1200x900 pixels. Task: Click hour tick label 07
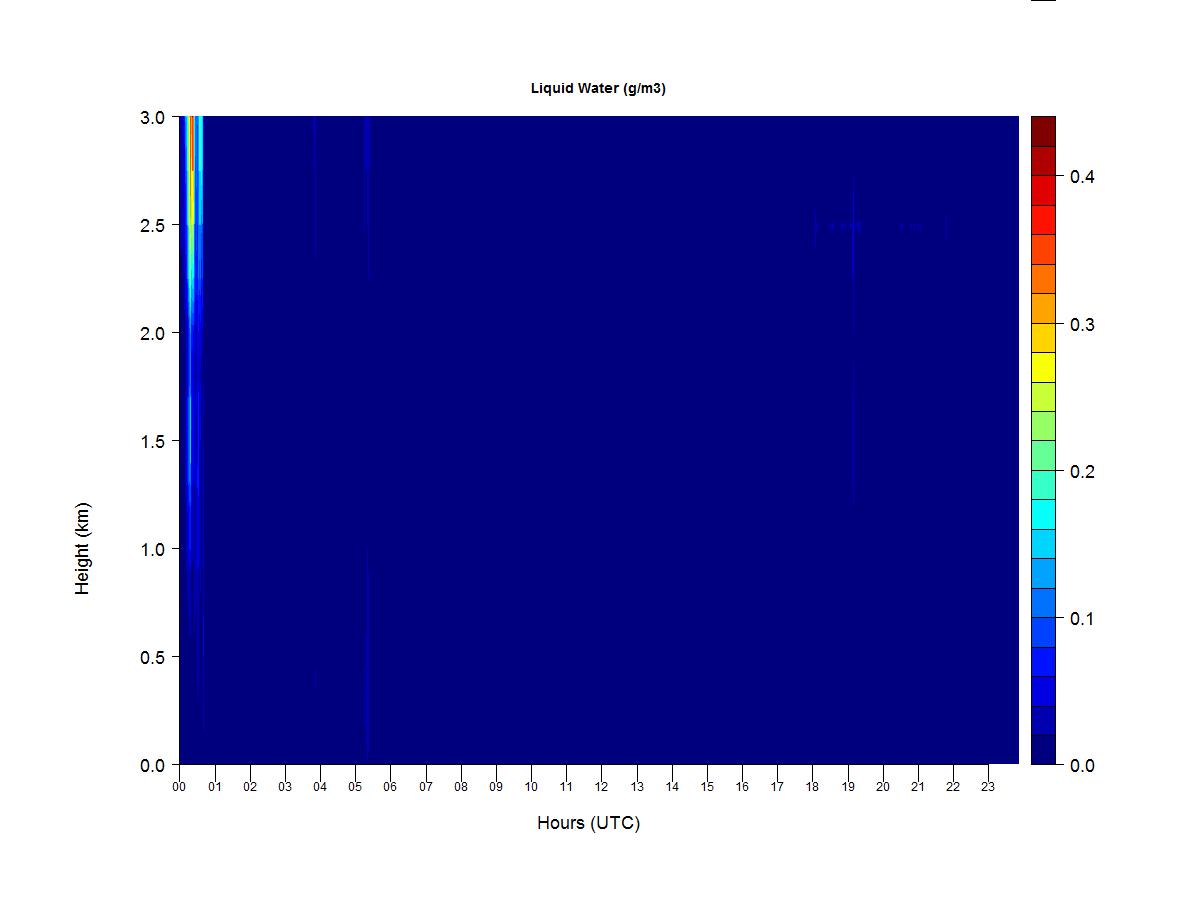426,787
